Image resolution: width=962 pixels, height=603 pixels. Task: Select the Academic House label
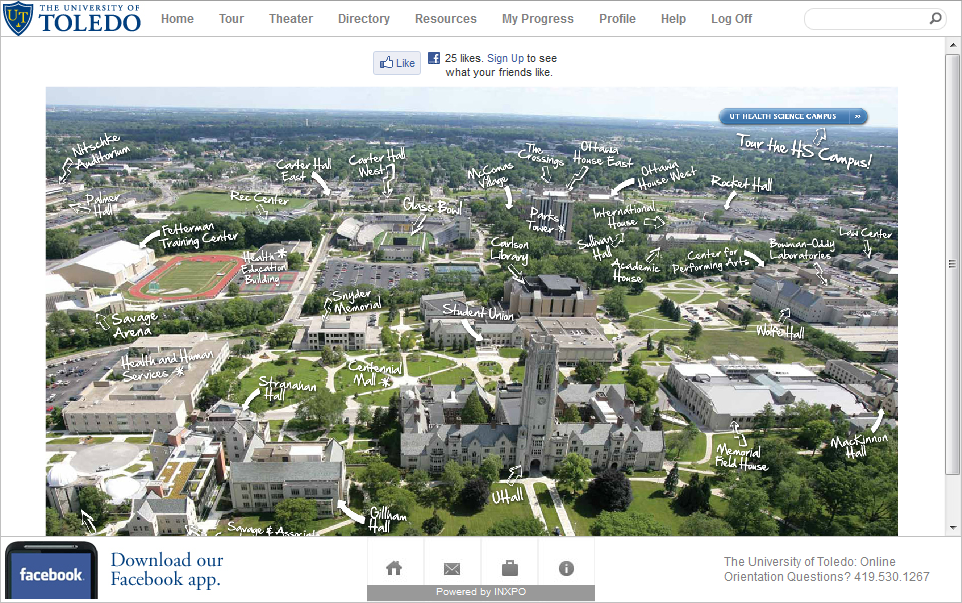(x=635, y=271)
